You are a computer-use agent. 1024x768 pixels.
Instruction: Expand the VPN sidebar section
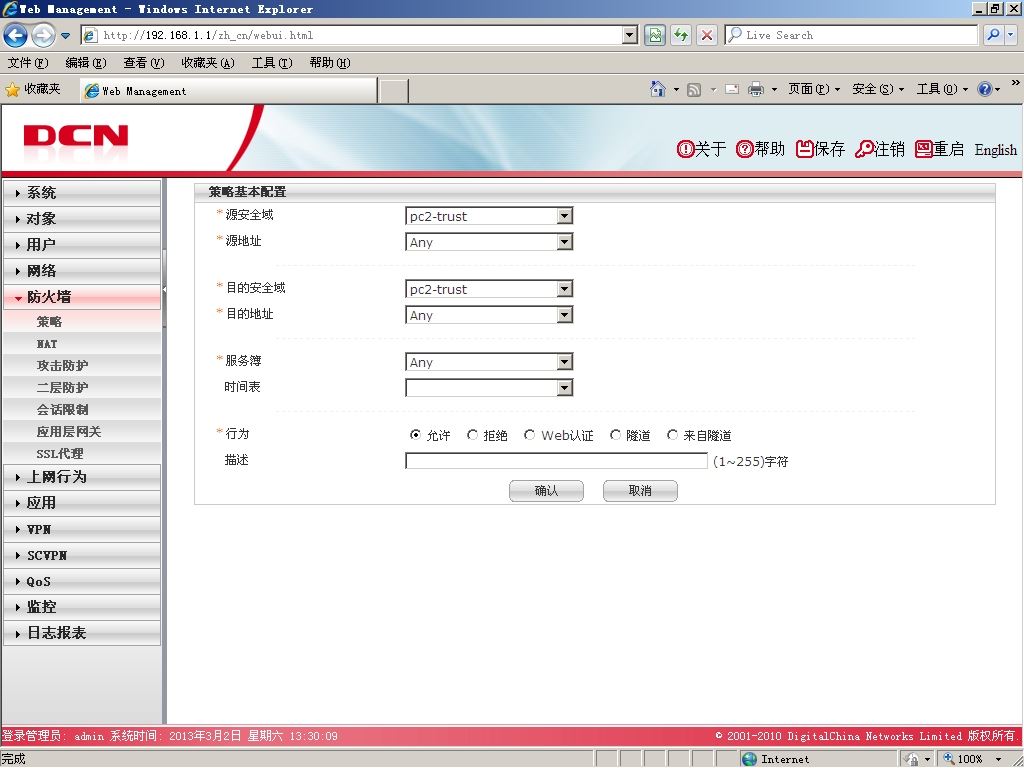[x=82, y=529]
